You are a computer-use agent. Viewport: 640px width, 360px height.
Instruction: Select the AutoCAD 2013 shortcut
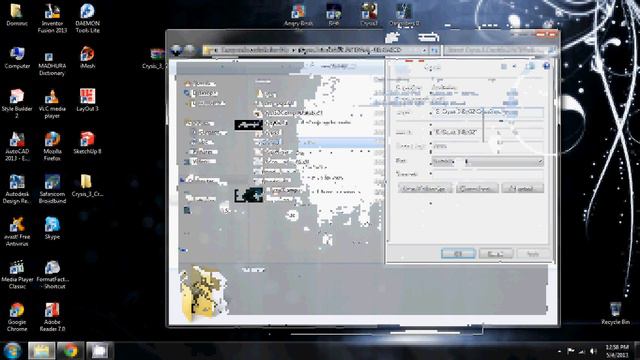[17, 147]
